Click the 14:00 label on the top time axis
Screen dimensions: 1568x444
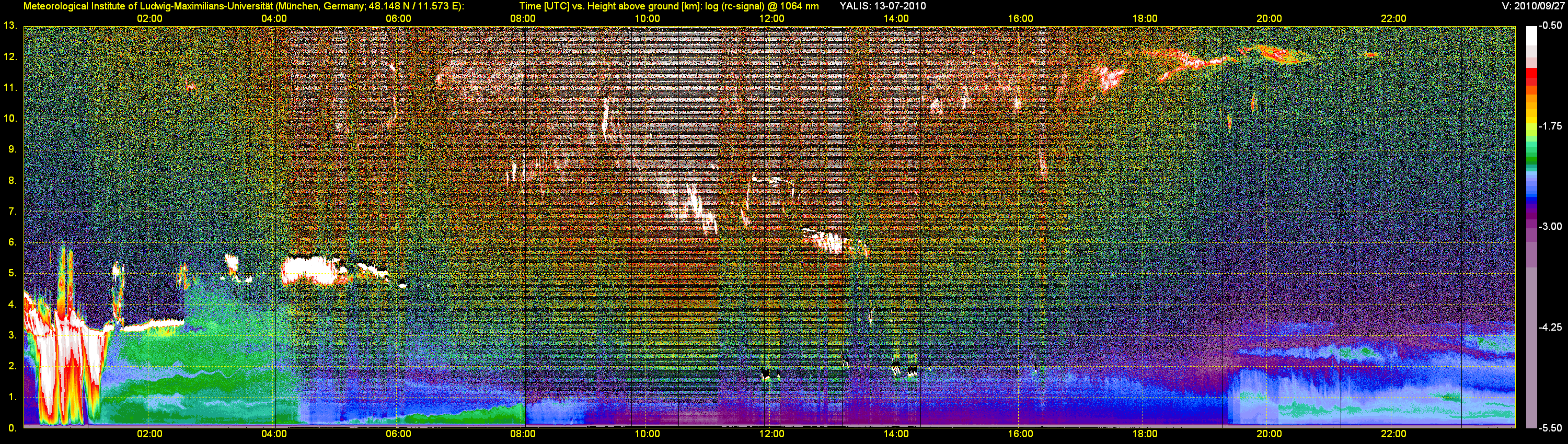896,18
